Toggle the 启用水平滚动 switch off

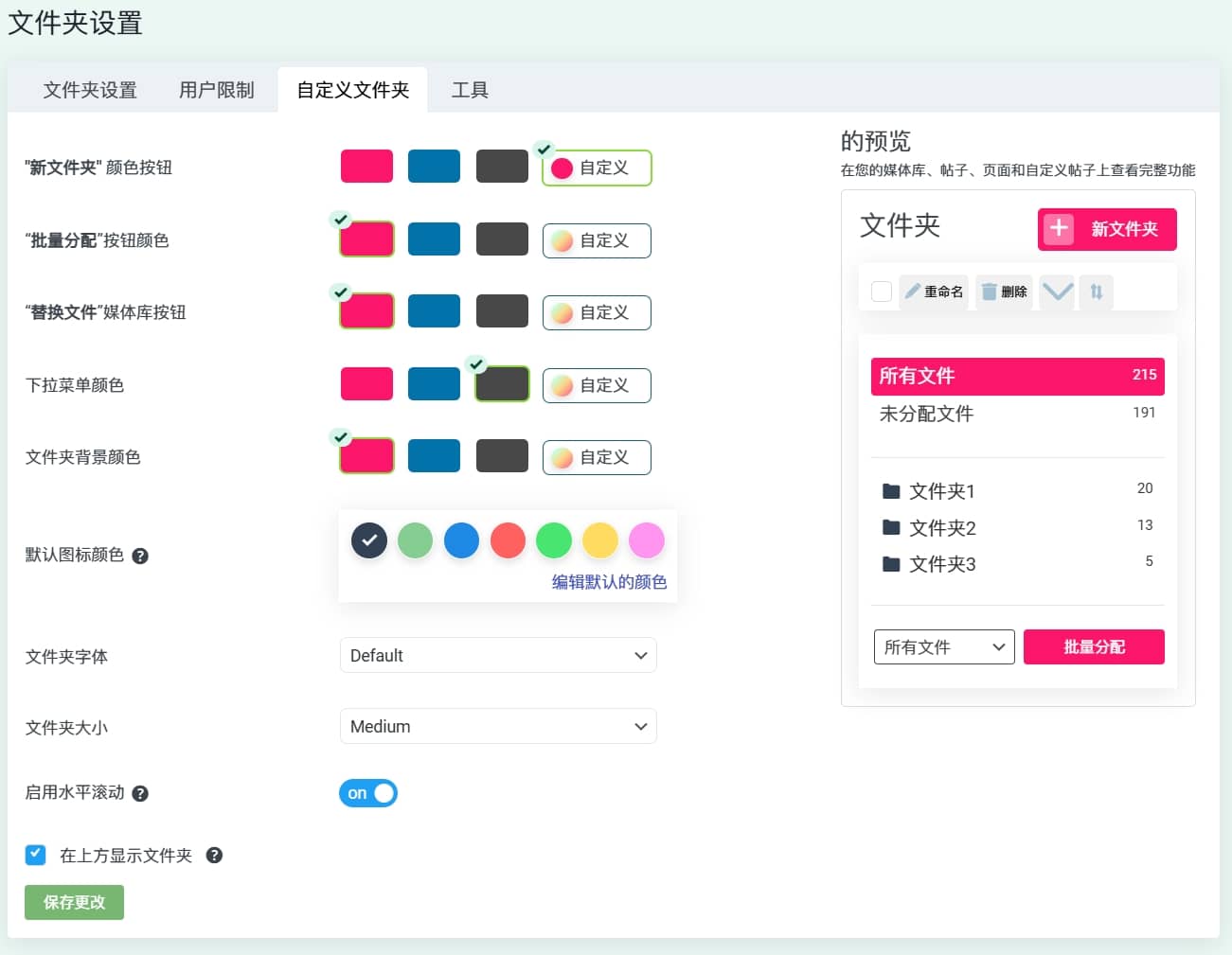coord(368,793)
